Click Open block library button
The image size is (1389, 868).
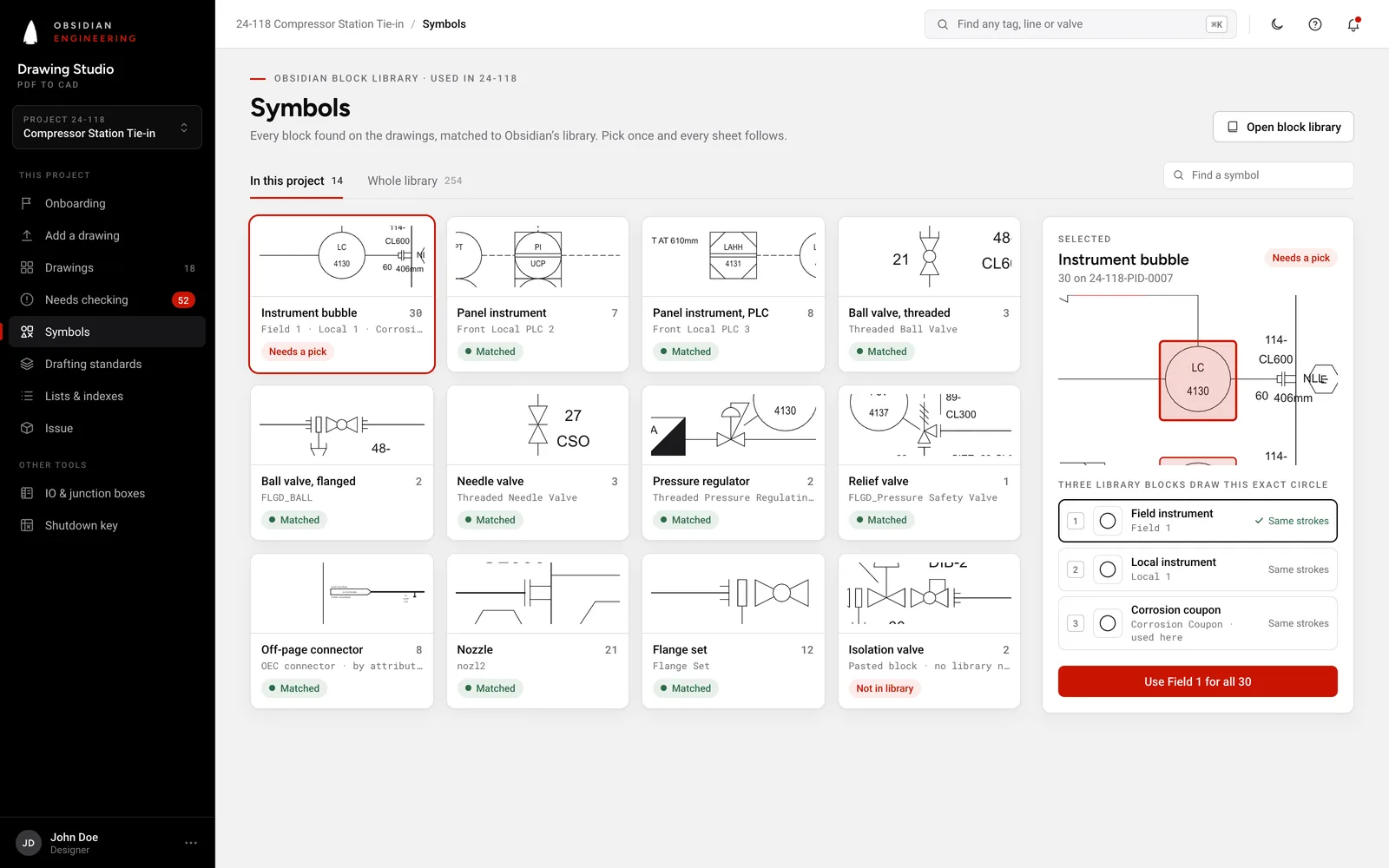(x=1283, y=127)
